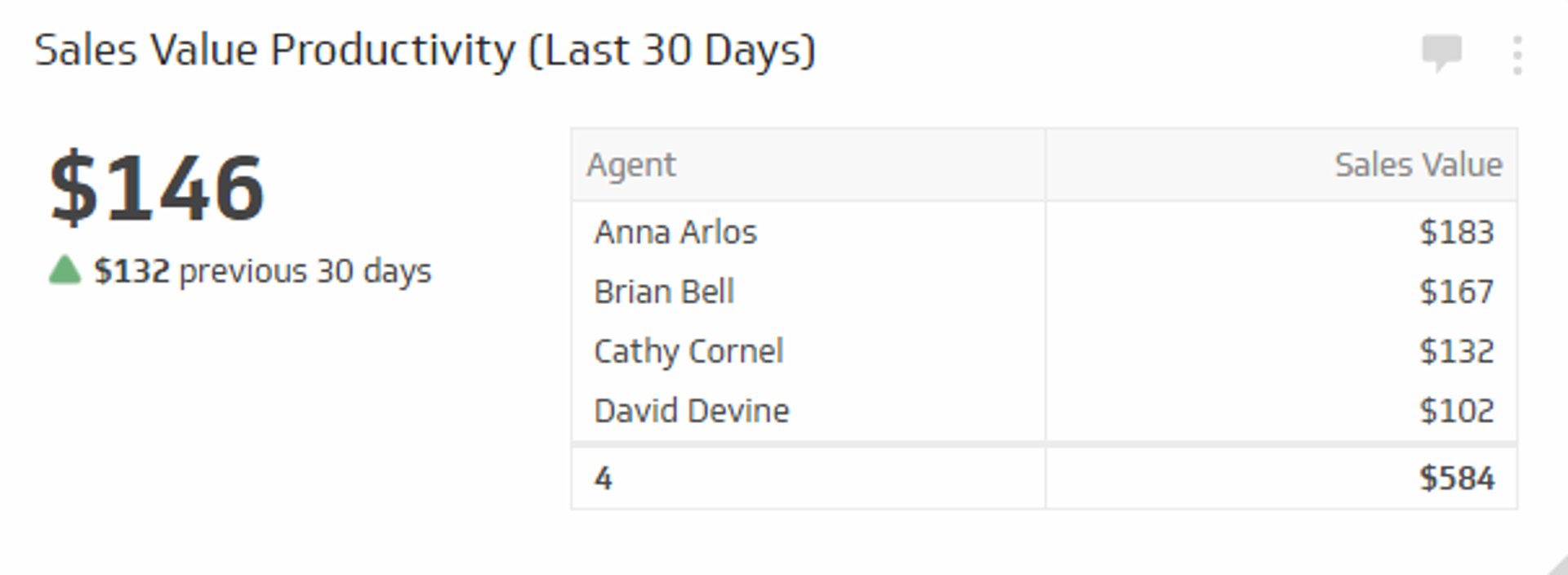Viewport: 1568px width, 575px height.
Task: Click the large $146 metric value
Action: 157,188
